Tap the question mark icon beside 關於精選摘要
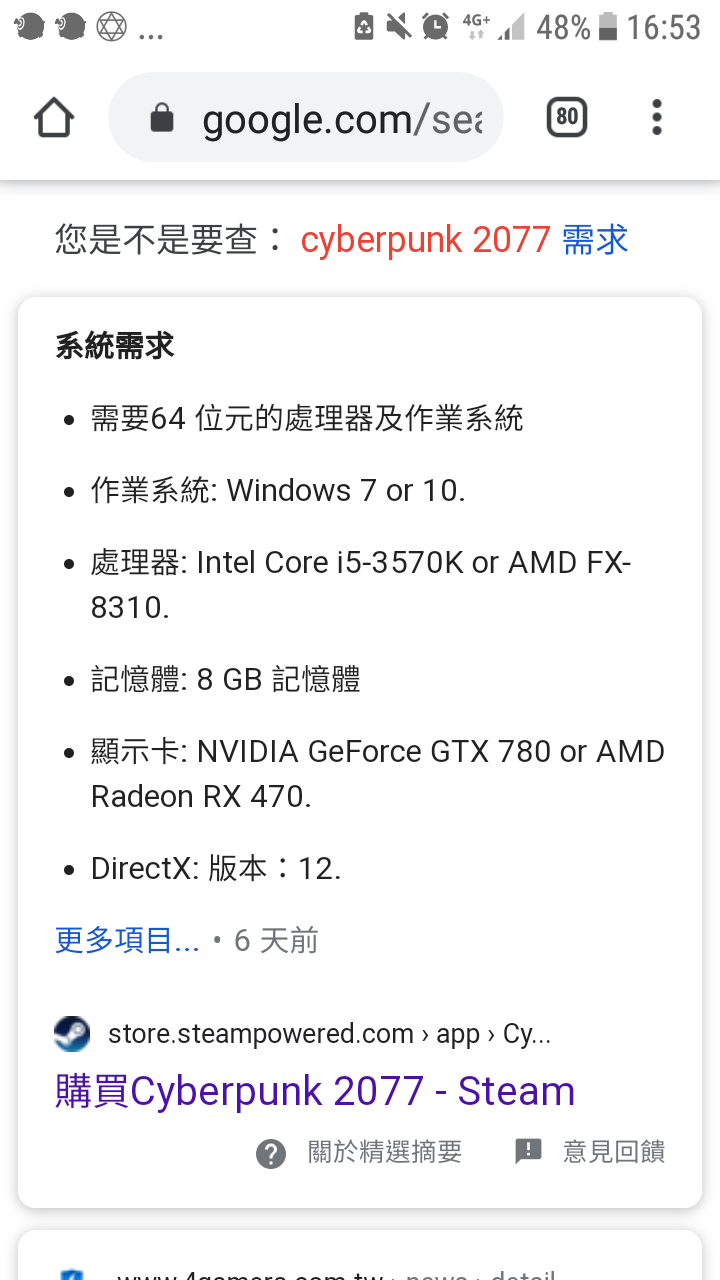The image size is (720, 1280). click(x=271, y=1153)
